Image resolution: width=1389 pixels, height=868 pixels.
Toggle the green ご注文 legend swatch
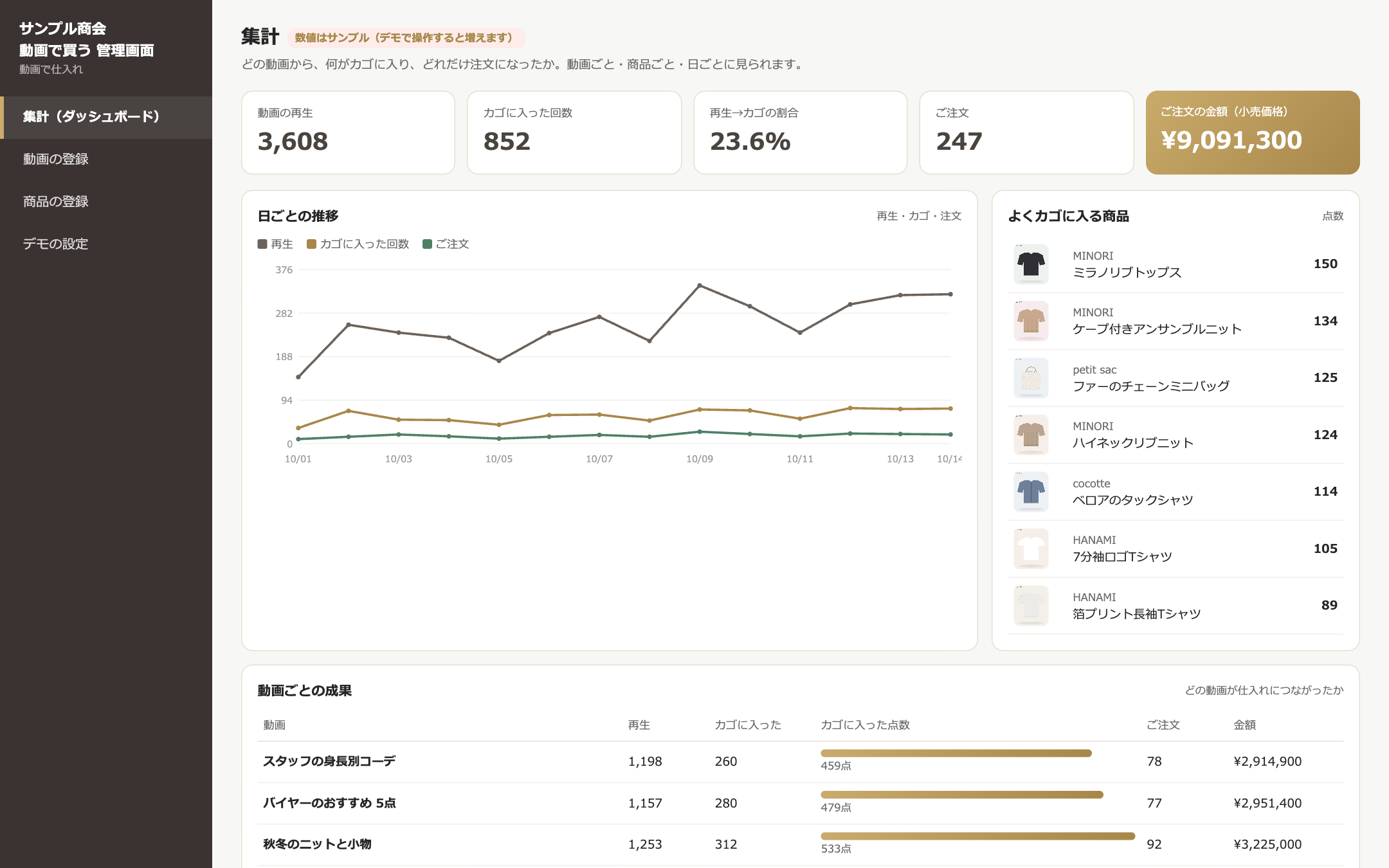pos(427,244)
